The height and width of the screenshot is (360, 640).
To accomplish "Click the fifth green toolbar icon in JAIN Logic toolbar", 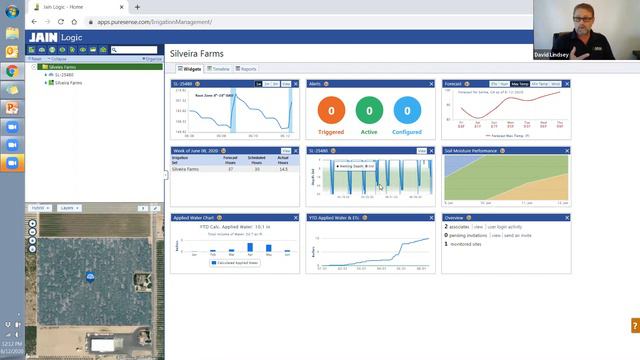I will point(72,50).
